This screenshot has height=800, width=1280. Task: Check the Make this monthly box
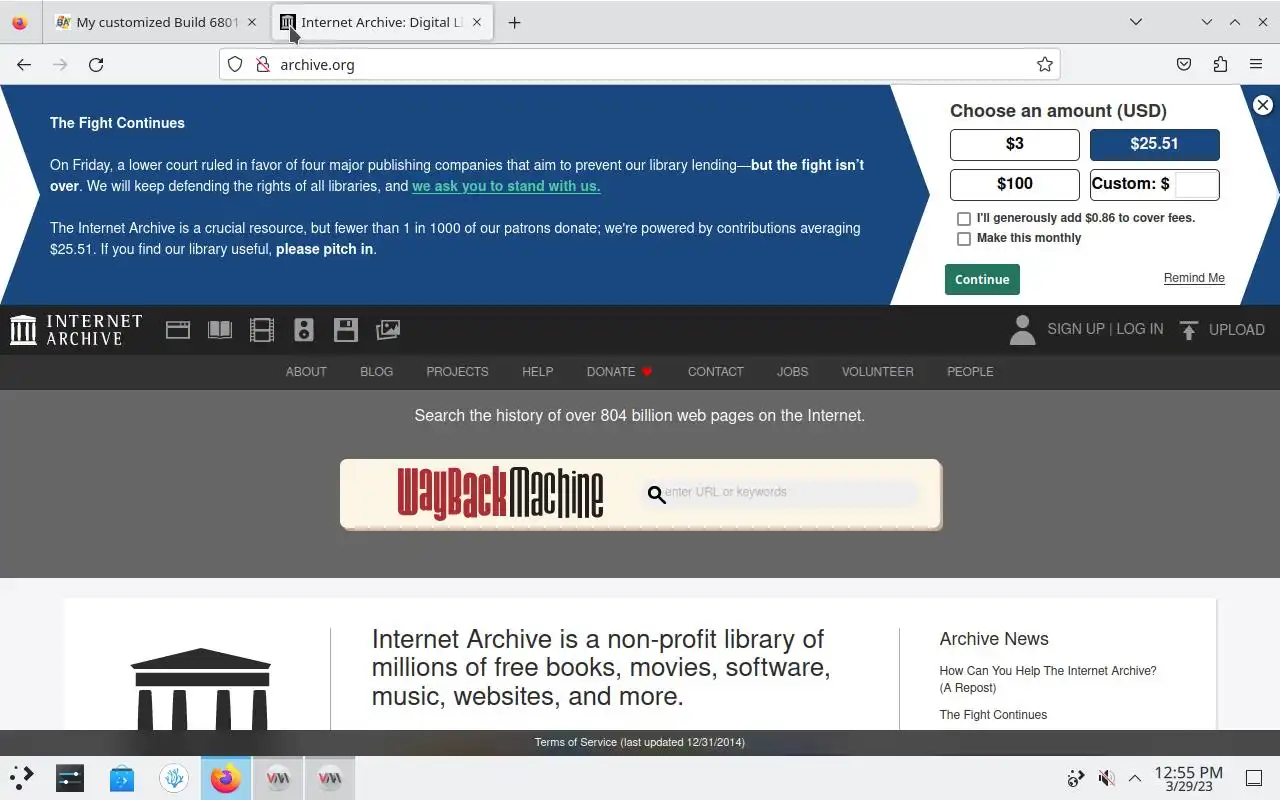tap(964, 239)
